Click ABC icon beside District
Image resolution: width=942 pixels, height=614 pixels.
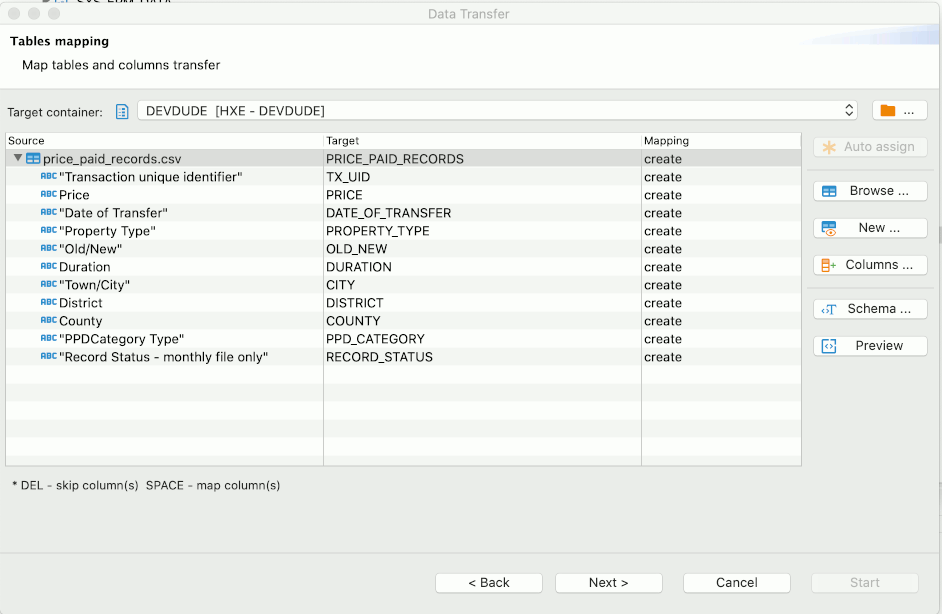point(49,302)
